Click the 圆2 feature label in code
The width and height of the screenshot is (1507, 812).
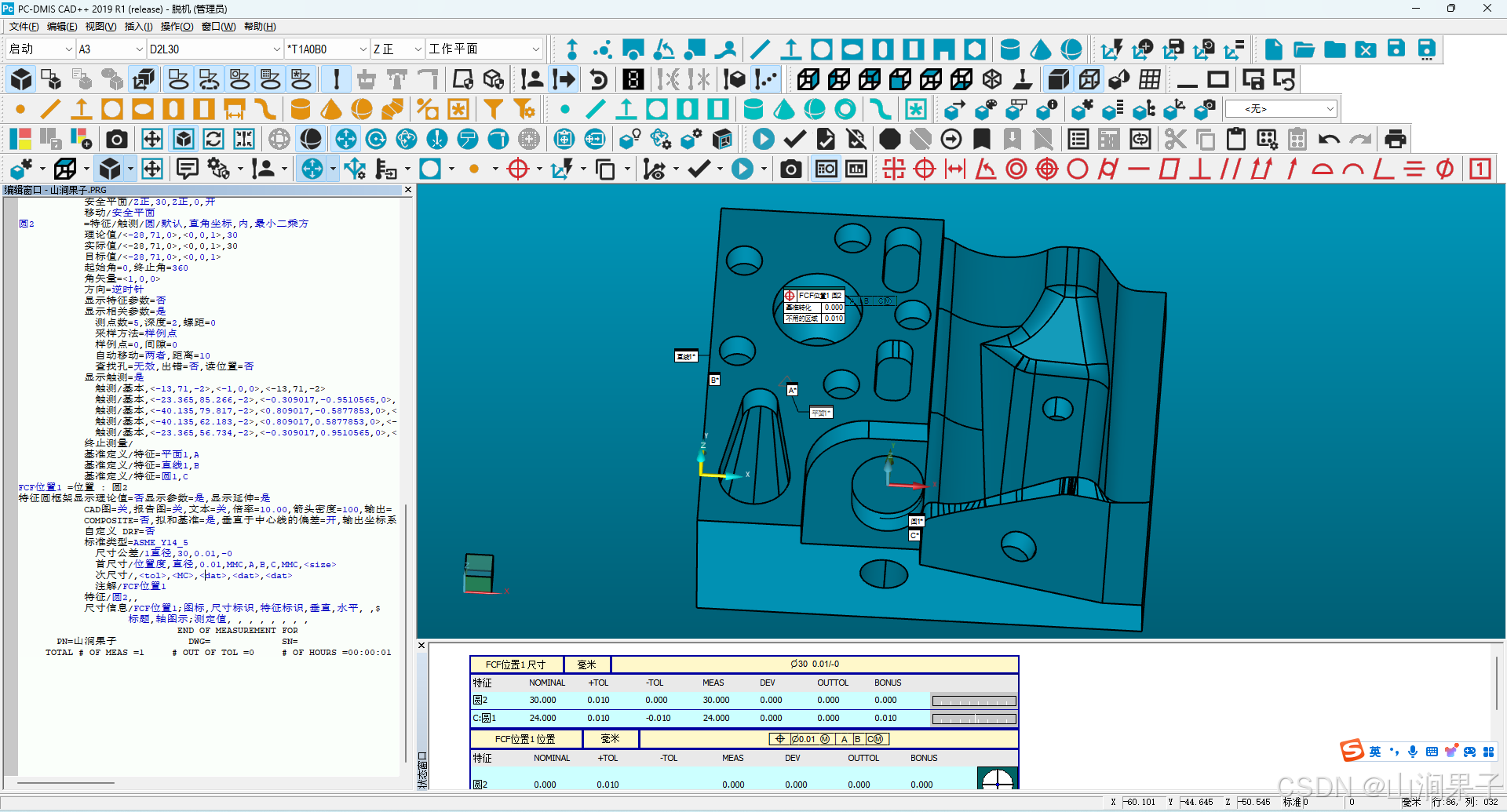[x=27, y=224]
